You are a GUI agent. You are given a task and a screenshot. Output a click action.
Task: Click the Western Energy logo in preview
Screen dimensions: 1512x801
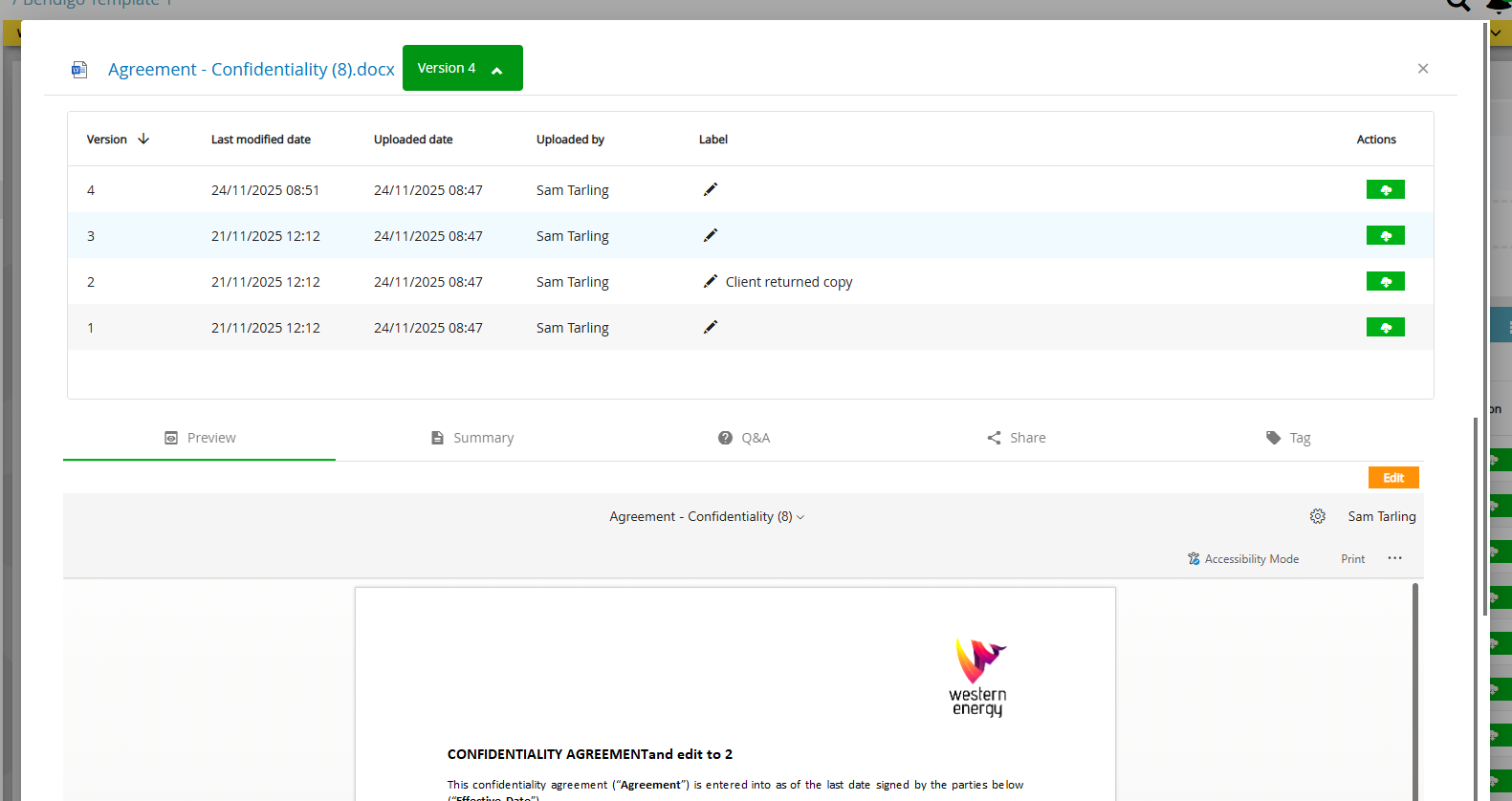tap(978, 678)
